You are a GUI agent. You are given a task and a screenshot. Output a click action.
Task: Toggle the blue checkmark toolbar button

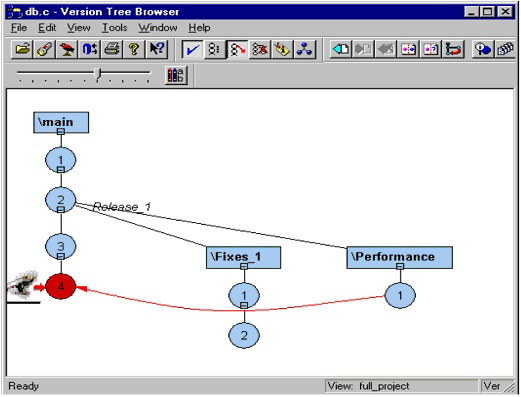192,50
